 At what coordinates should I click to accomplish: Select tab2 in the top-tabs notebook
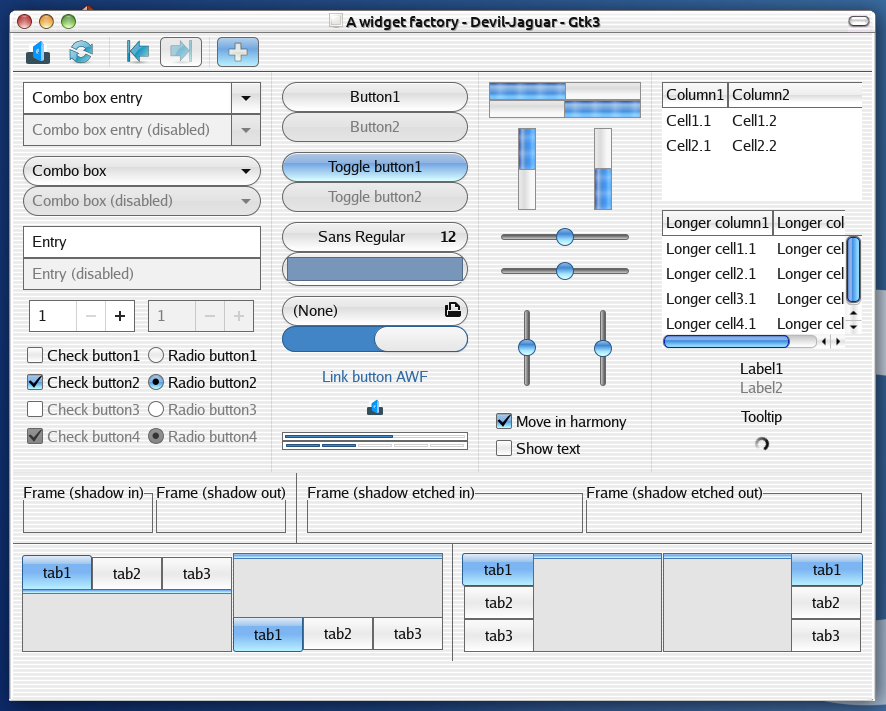(127, 574)
